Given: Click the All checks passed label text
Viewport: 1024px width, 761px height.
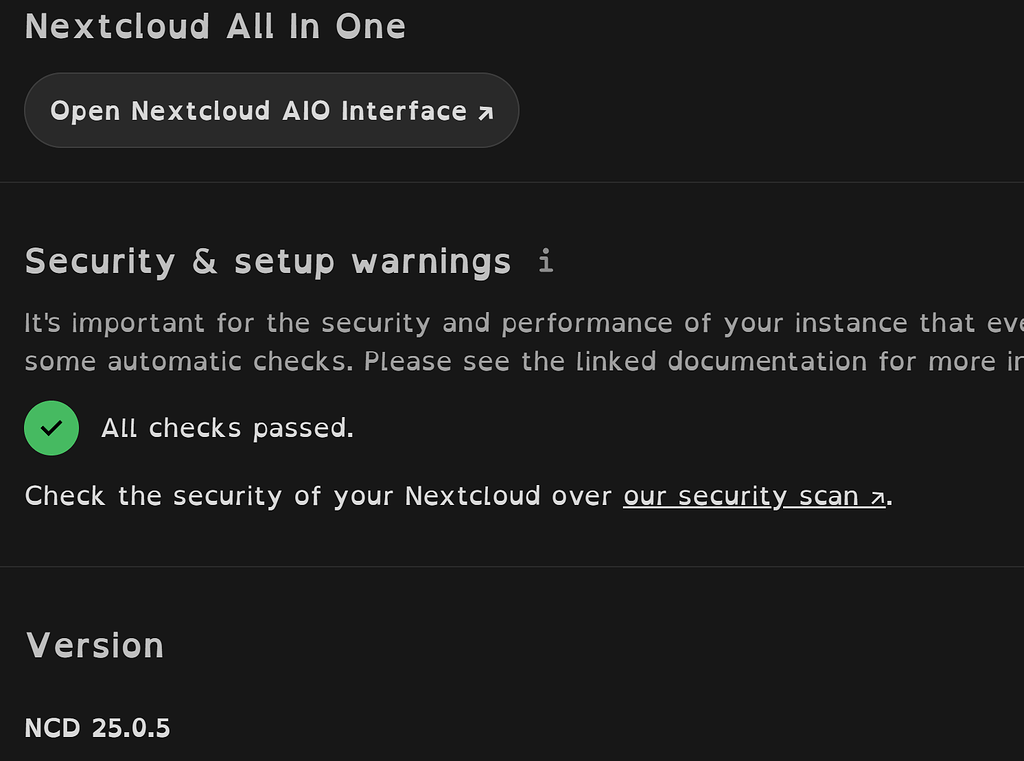Looking at the screenshot, I should pyautogui.click(x=226, y=427).
